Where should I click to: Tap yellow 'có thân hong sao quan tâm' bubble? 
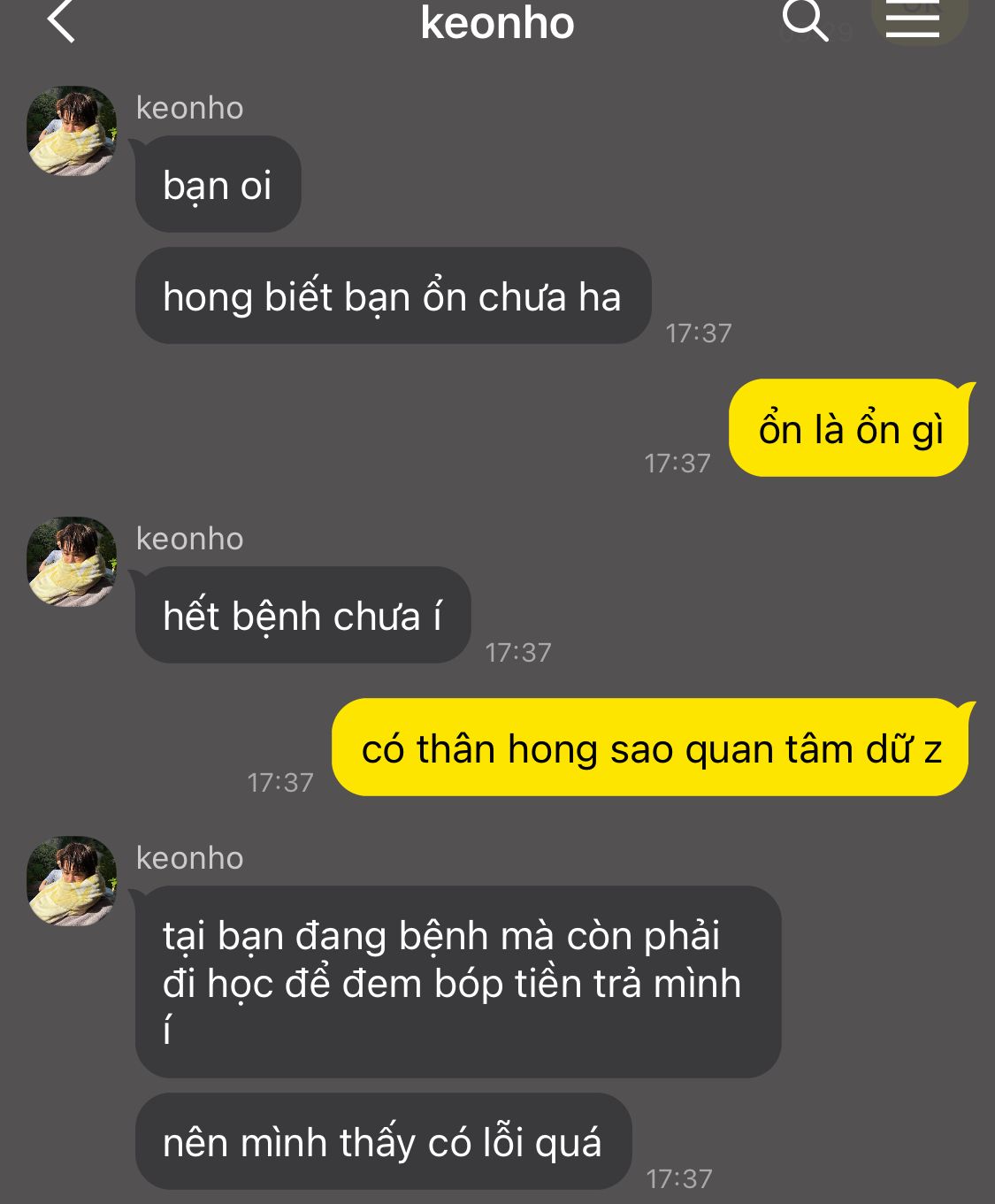(x=651, y=748)
